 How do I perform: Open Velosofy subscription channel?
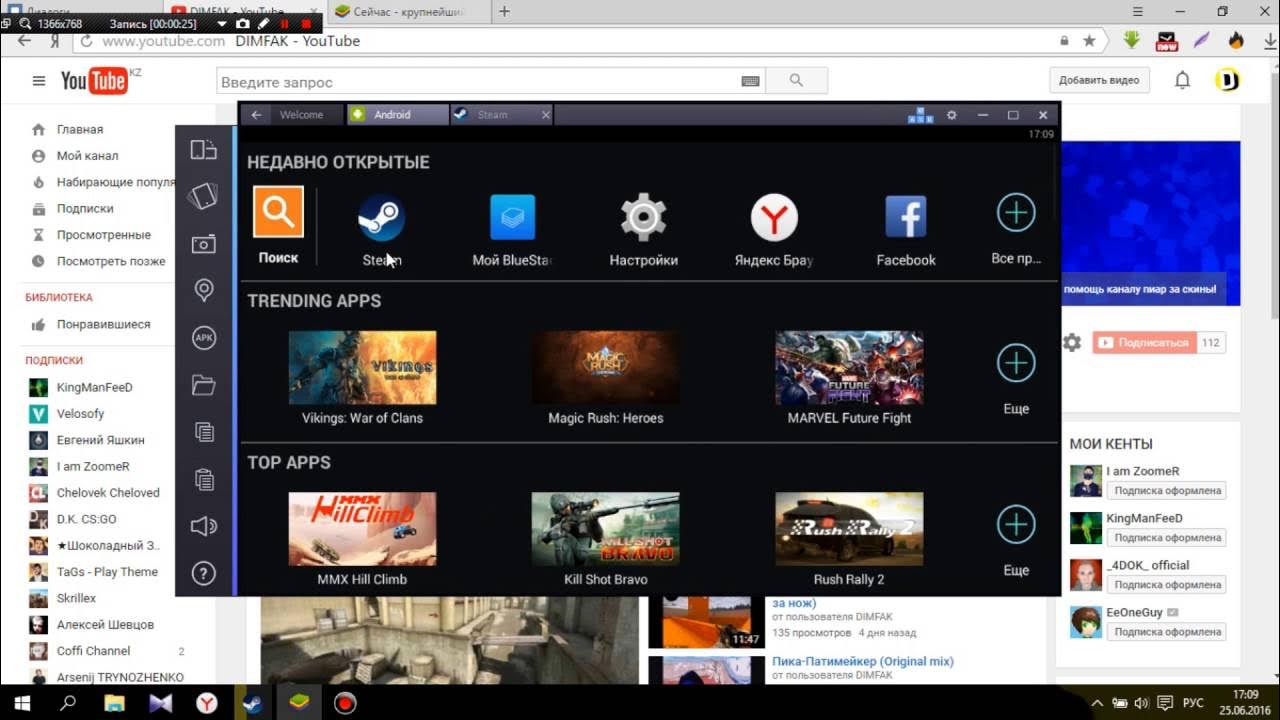point(80,413)
